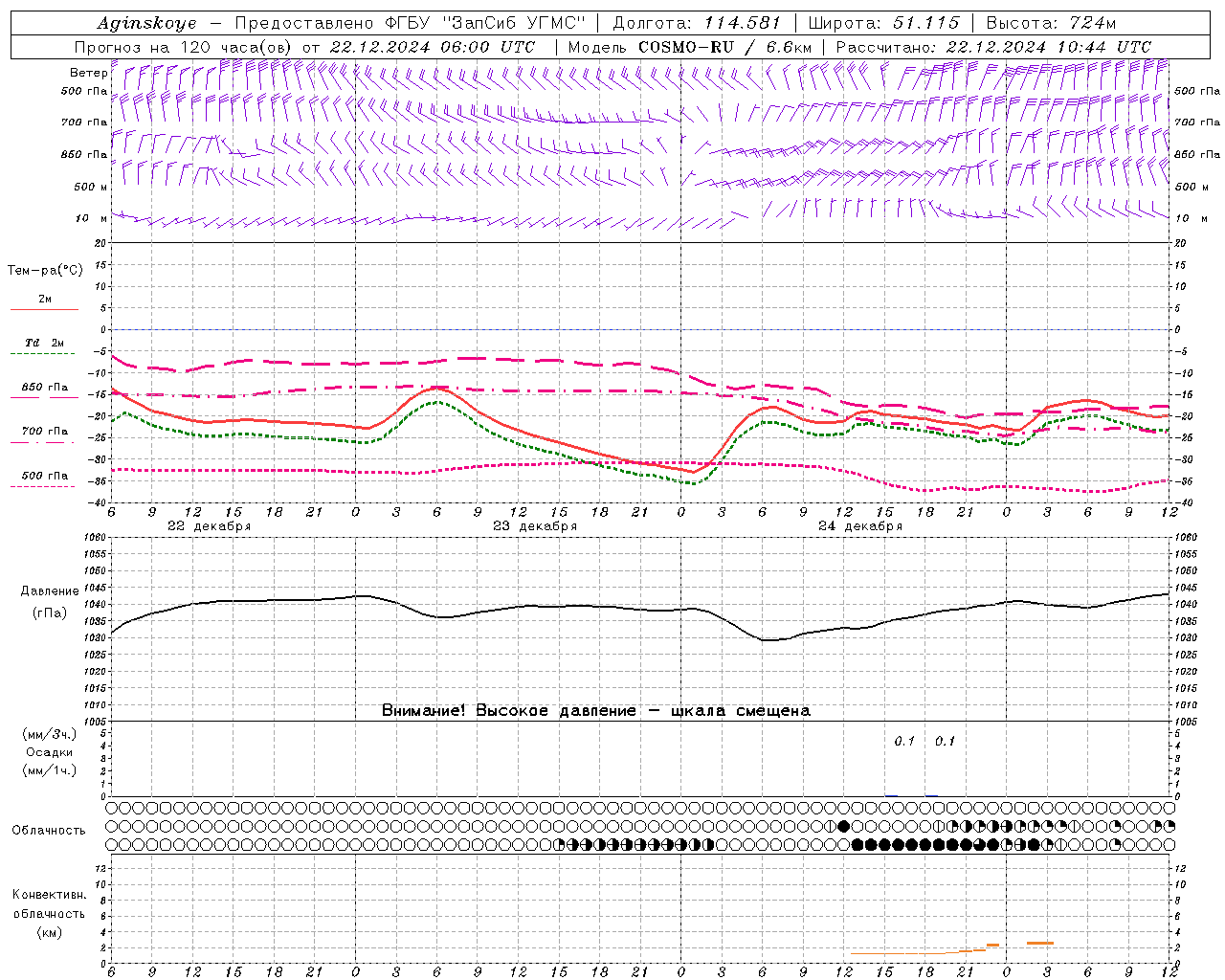Screen dimensions: 1225x980
Task: Click the Ветер label of wind panel
Action: click(88, 73)
